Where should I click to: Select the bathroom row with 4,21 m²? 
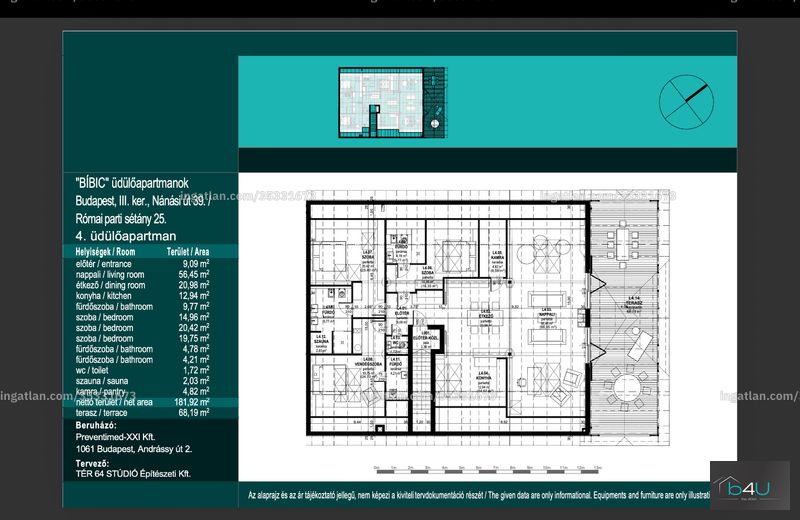pos(142,360)
